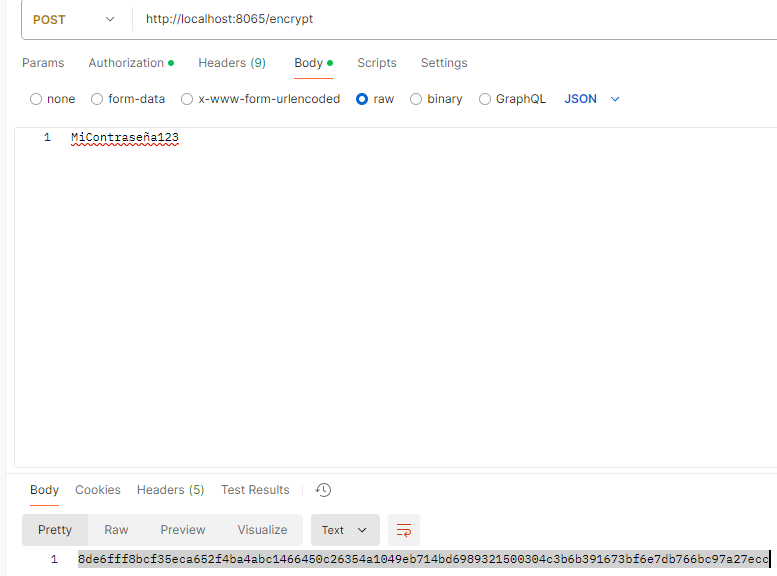Viewport: 777px width, 576px height.
Task: Click line number 1 in request editor
Action: [x=47, y=137]
